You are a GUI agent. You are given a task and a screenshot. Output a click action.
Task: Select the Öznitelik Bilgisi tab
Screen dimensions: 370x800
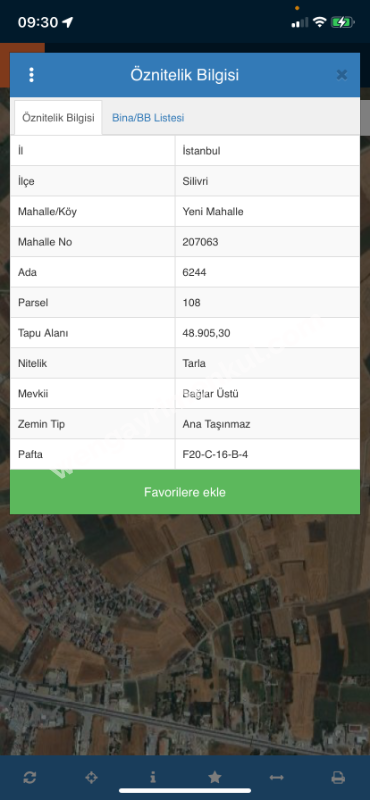(x=58, y=118)
